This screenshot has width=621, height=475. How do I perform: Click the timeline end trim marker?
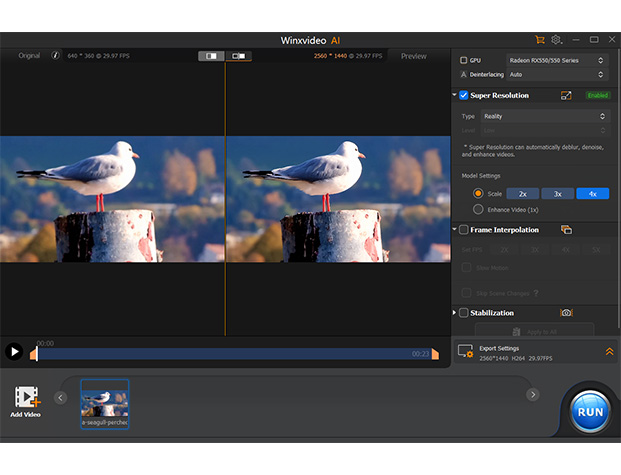click(435, 354)
